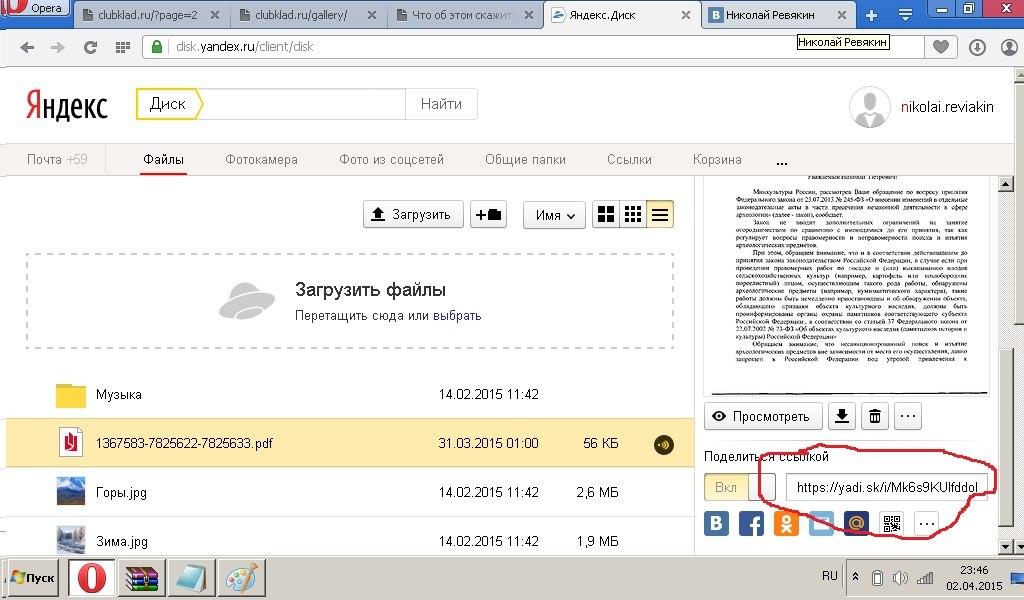Click the PDF document preview image
The width and height of the screenshot is (1024, 600).
pos(846,285)
